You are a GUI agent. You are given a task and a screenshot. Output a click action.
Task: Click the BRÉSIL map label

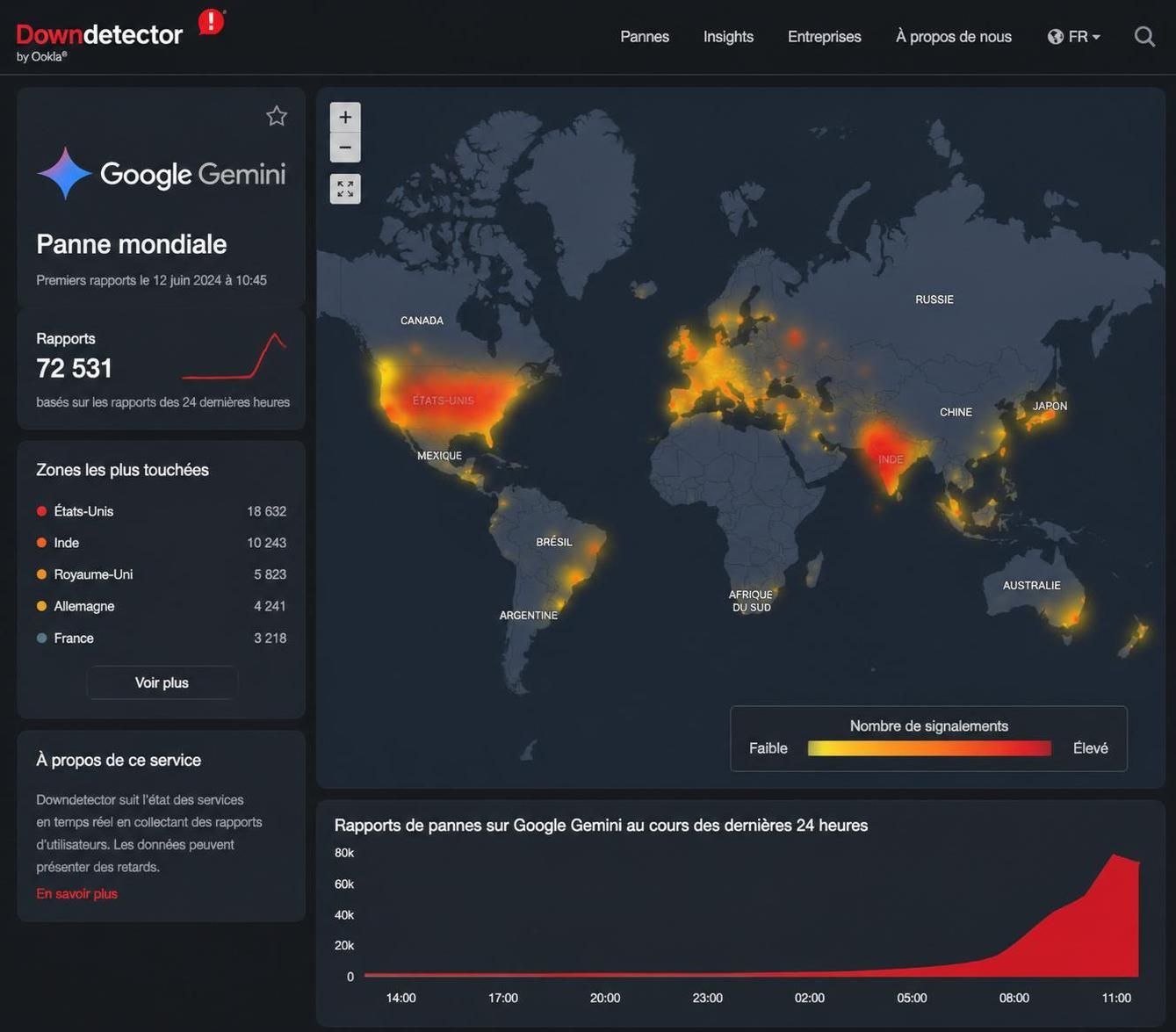pyautogui.click(x=554, y=542)
